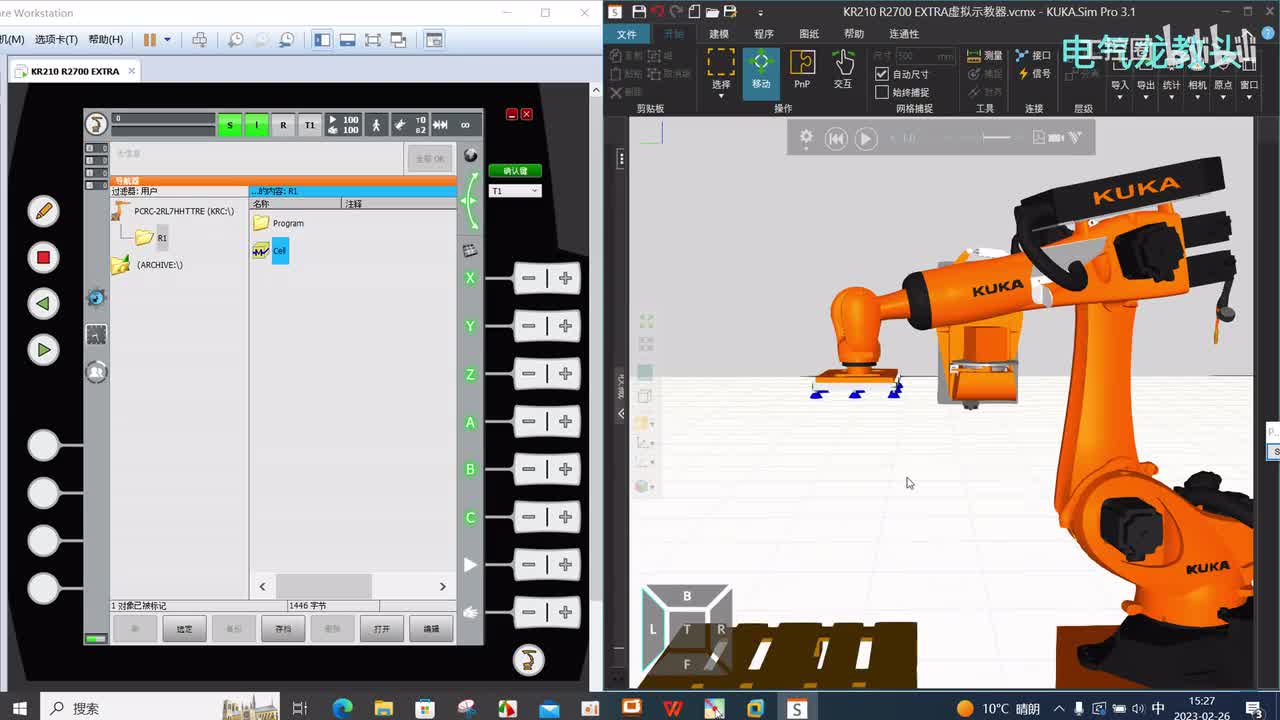Click the tool/base status indicator
The width and height of the screenshot is (1280, 720).
click(410, 125)
